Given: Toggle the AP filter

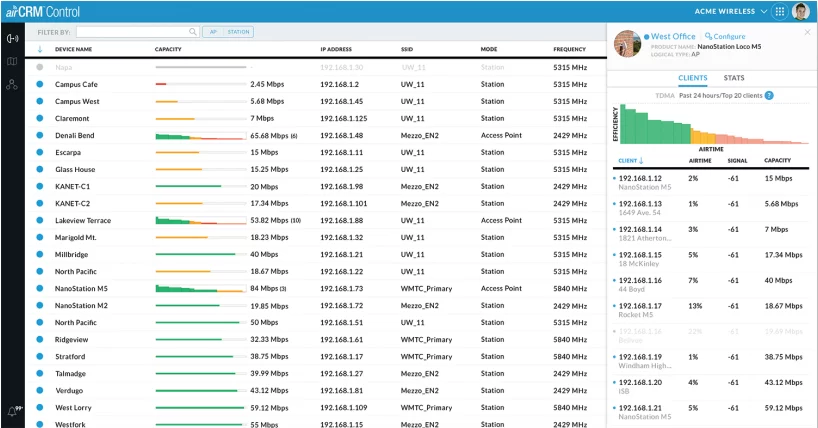Looking at the screenshot, I should (x=213, y=32).
